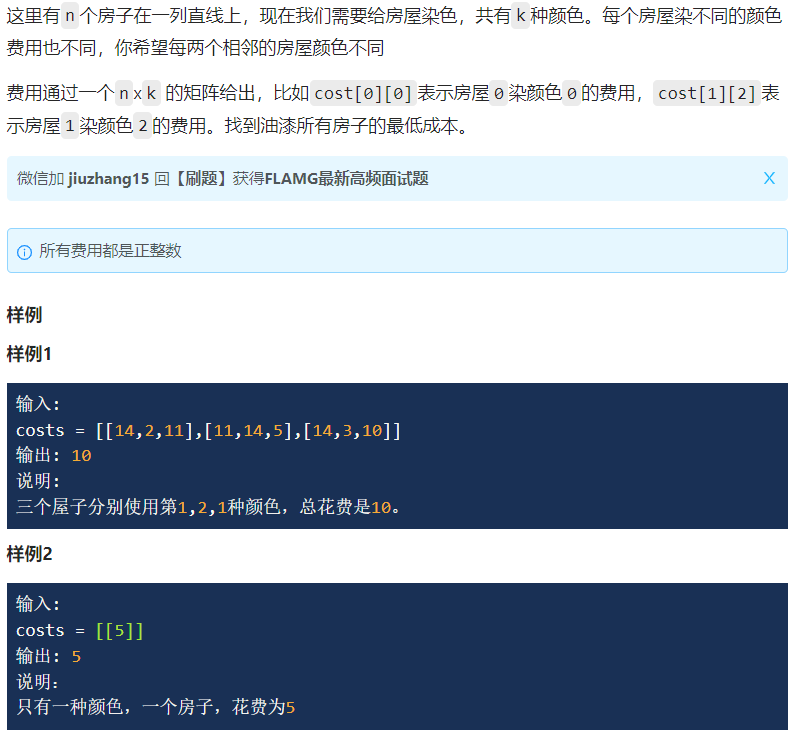This screenshot has height=743, width=792.
Task: Click the output line 输出: 10
Action: (54, 456)
